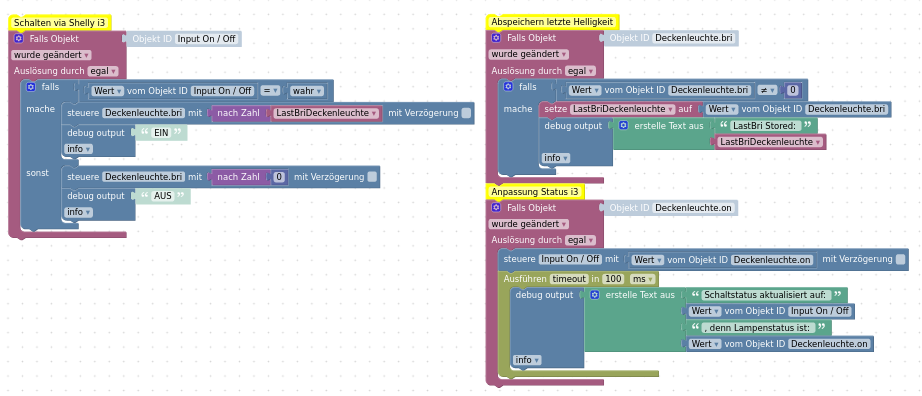The width and height of the screenshot is (922, 396).
Task: Click gear icon on Deckenleuchte.on trigger block
Action: (x=496, y=208)
